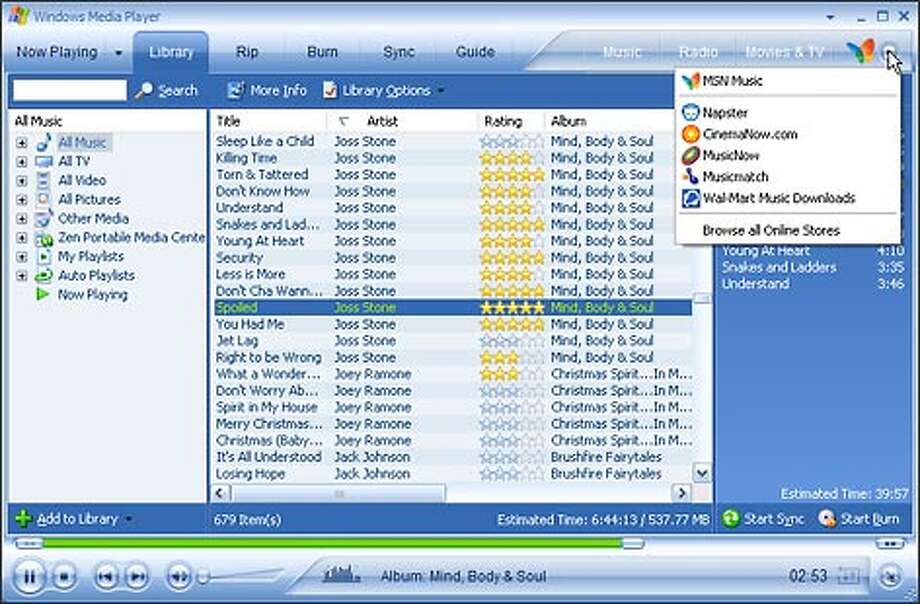Click the Start Burn disc icon
The width and height of the screenshot is (920, 604).
826,519
